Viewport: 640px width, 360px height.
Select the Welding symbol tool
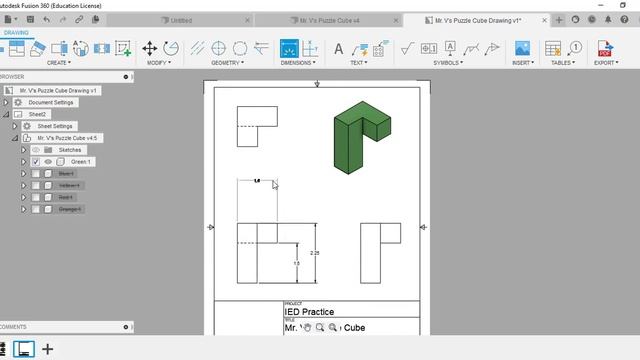point(471,49)
